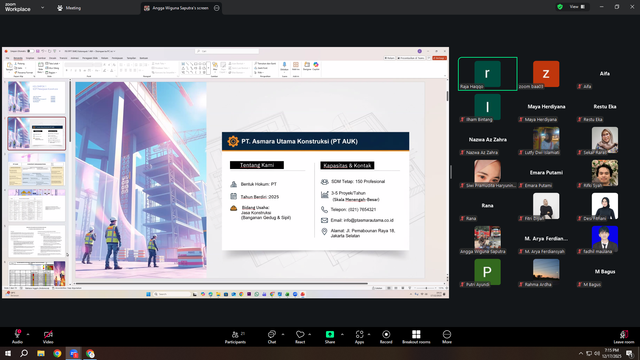Open the audio settings caret beside Audio
The width and height of the screenshot is (640, 360).
(x=28, y=334)
